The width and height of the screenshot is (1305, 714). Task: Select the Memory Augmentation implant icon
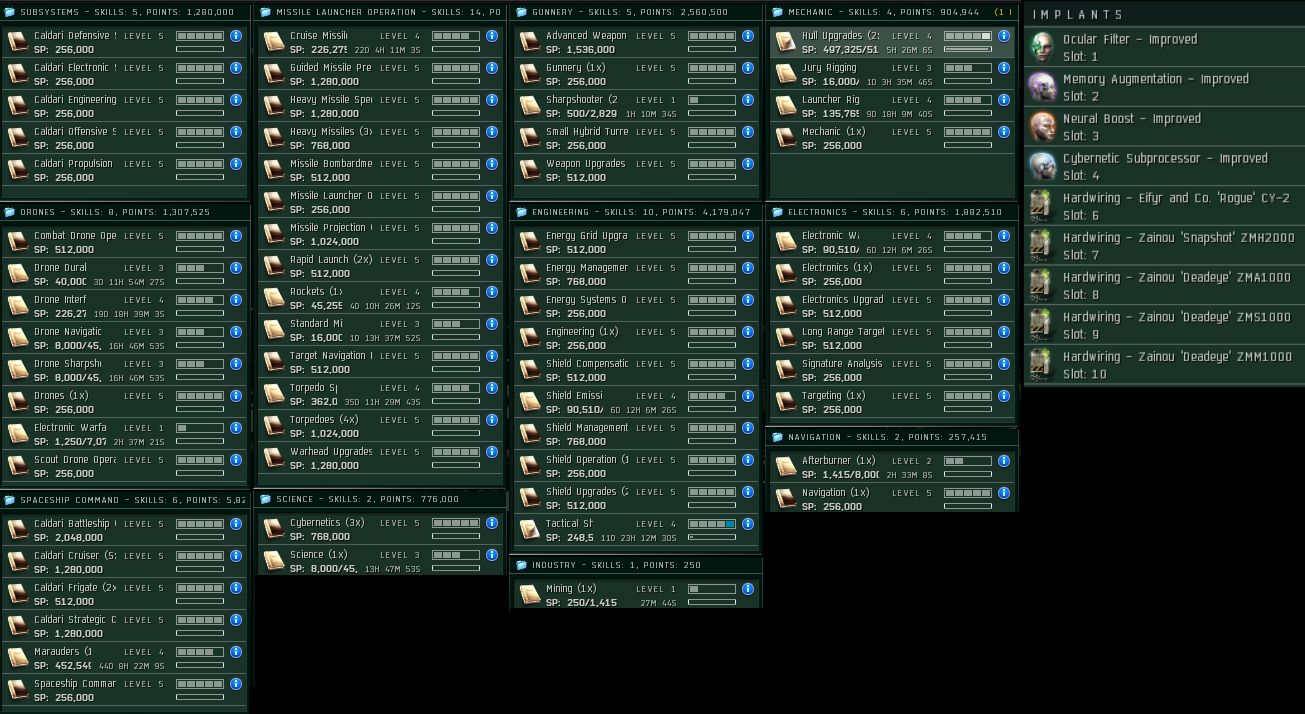pyautogui.click(x=1043, y=87)
